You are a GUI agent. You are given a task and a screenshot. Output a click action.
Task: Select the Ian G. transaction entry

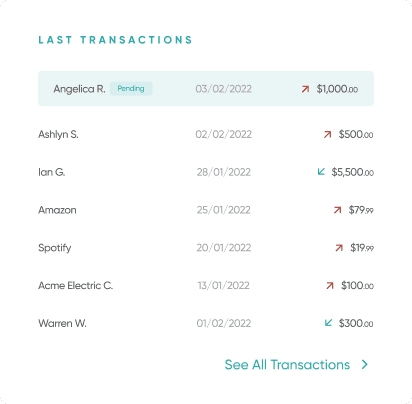206,172
